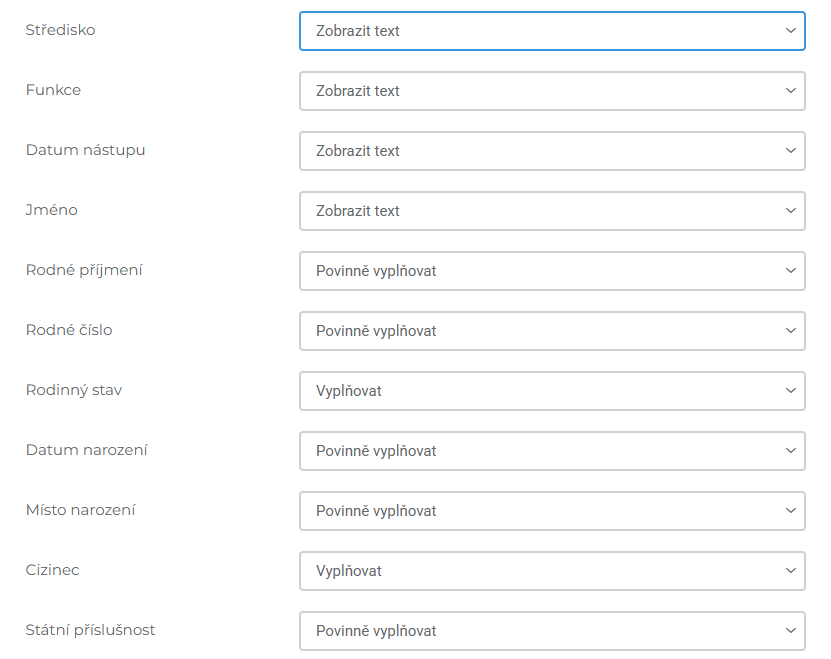Click the Datum narození label text
The height and width of the screenshot is (659, 831).
[87, 450]
